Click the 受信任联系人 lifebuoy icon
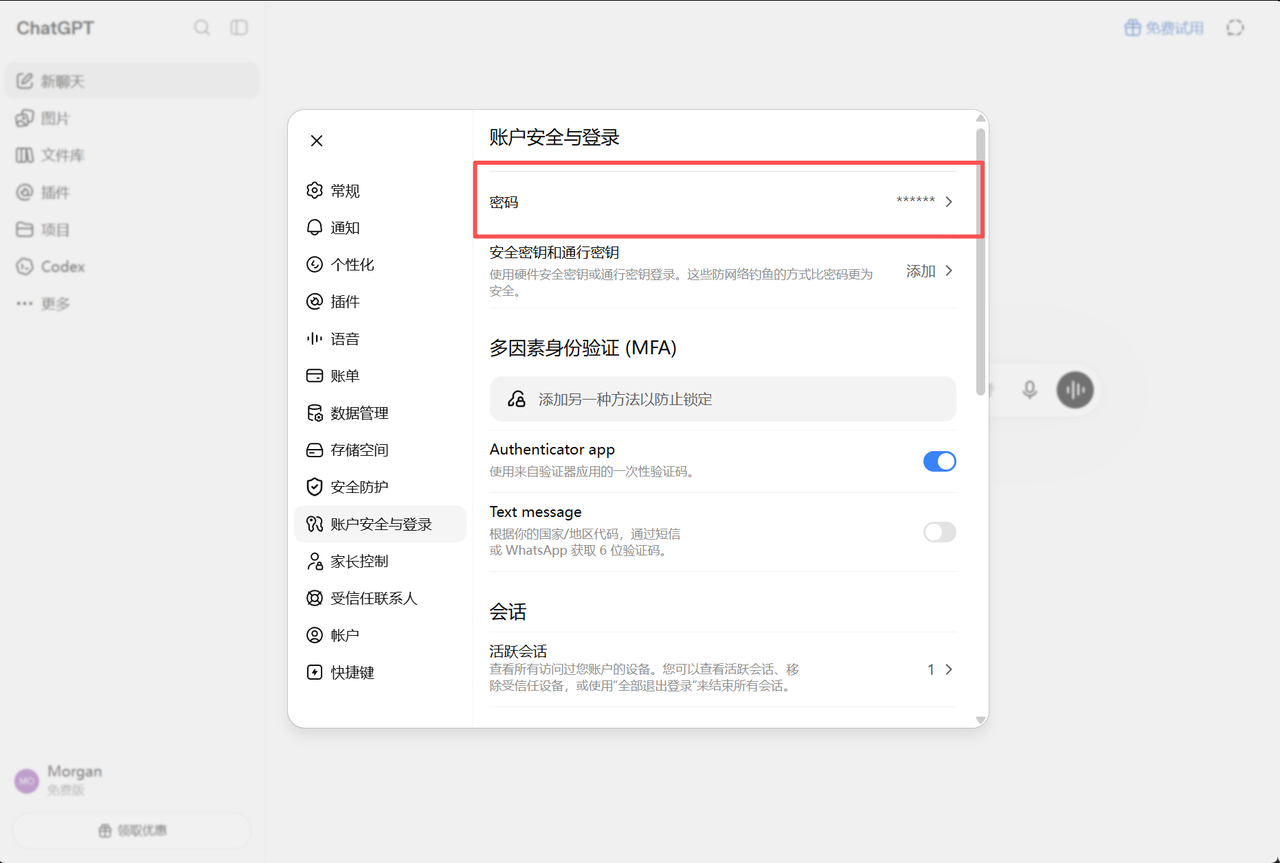This screenshot has height=863, width=1280. (314, 598)
